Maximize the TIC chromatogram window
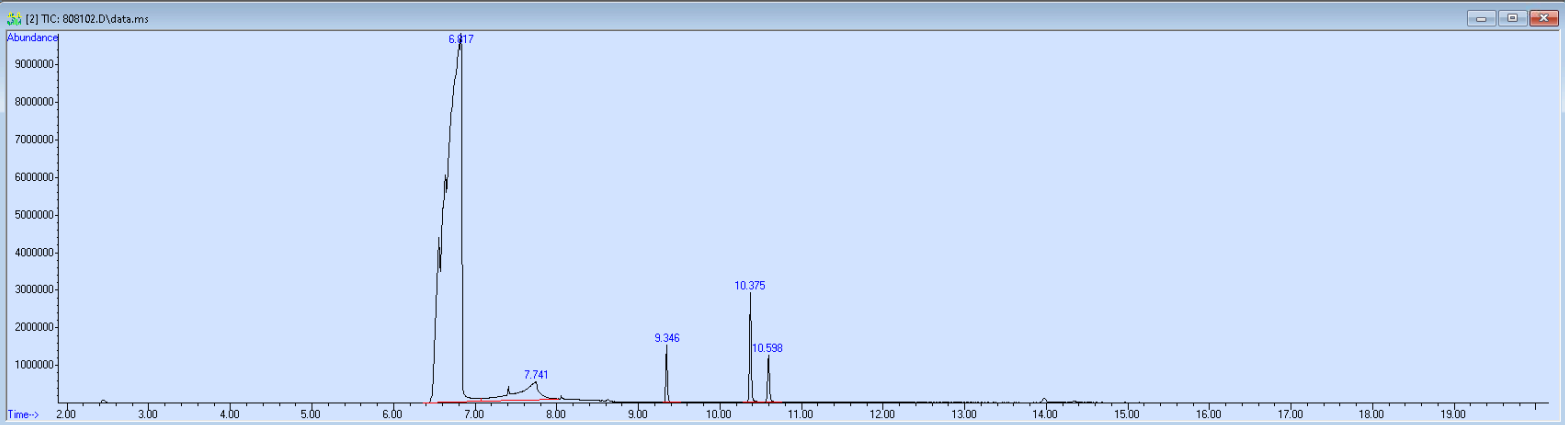1565x425 pixels. coord(1511,18)
